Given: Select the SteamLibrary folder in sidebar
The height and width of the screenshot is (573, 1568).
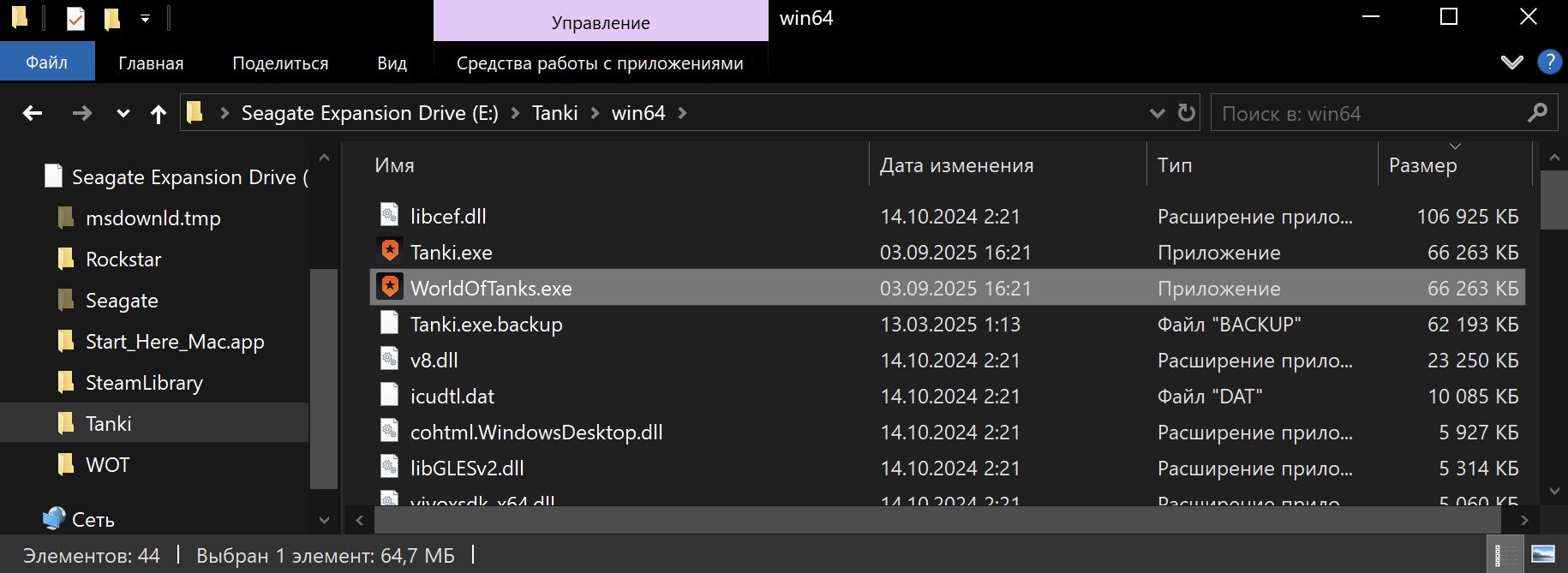Looking at the screenshot, I should 144,383.
